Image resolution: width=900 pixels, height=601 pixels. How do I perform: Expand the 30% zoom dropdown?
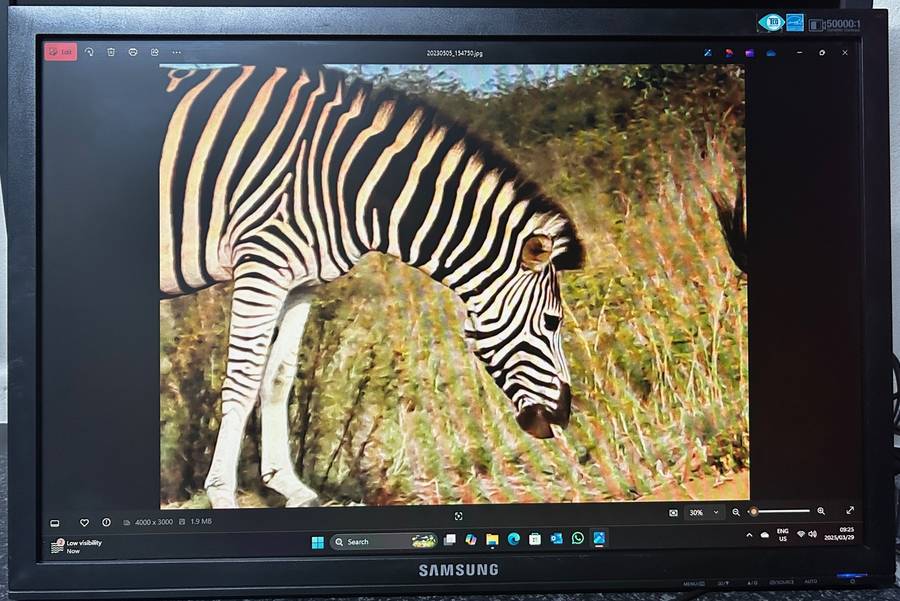[x=716, y=512]
